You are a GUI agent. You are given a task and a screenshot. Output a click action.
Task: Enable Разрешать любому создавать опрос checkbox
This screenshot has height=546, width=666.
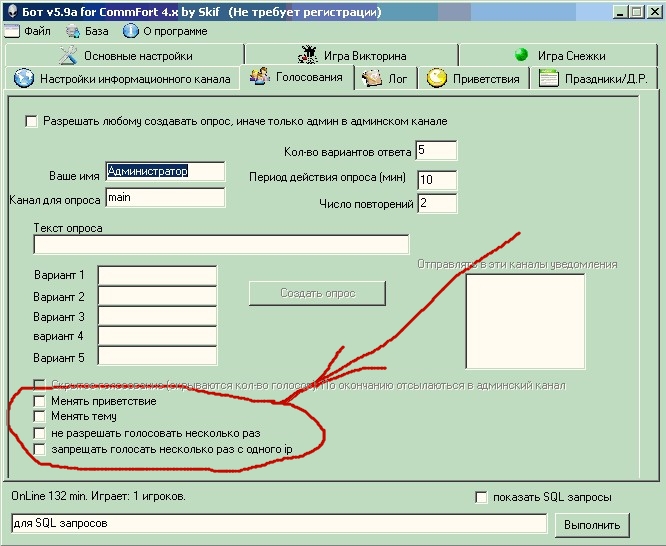point(32,121)
